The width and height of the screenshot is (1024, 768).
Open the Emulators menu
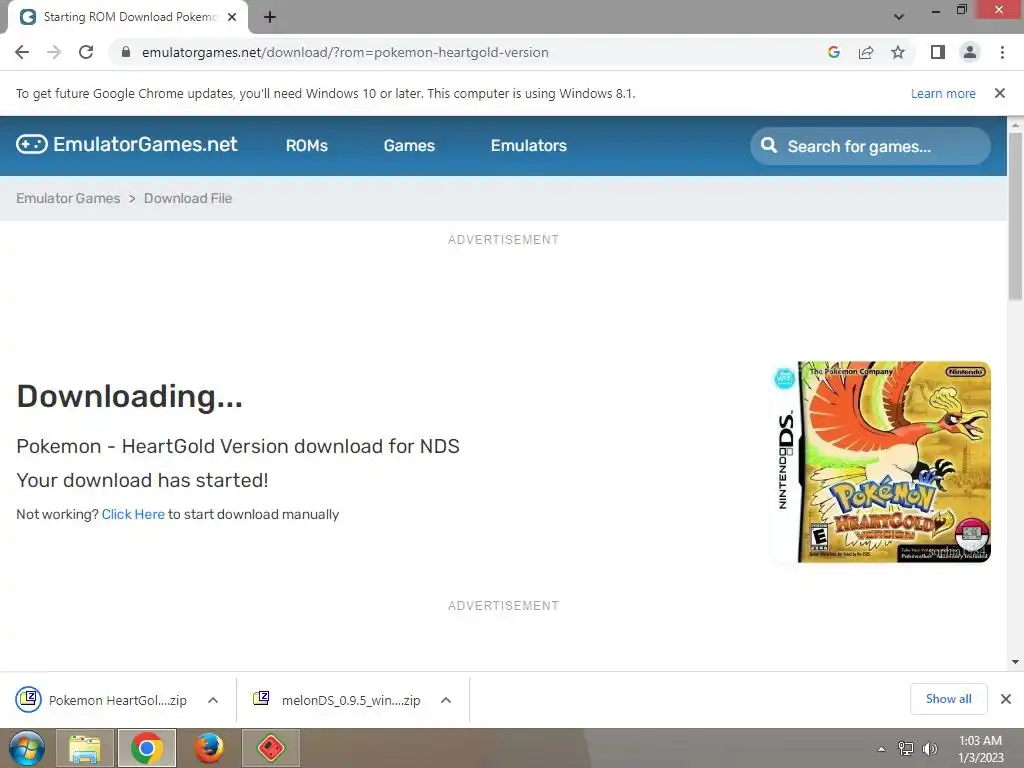[529, 146]
